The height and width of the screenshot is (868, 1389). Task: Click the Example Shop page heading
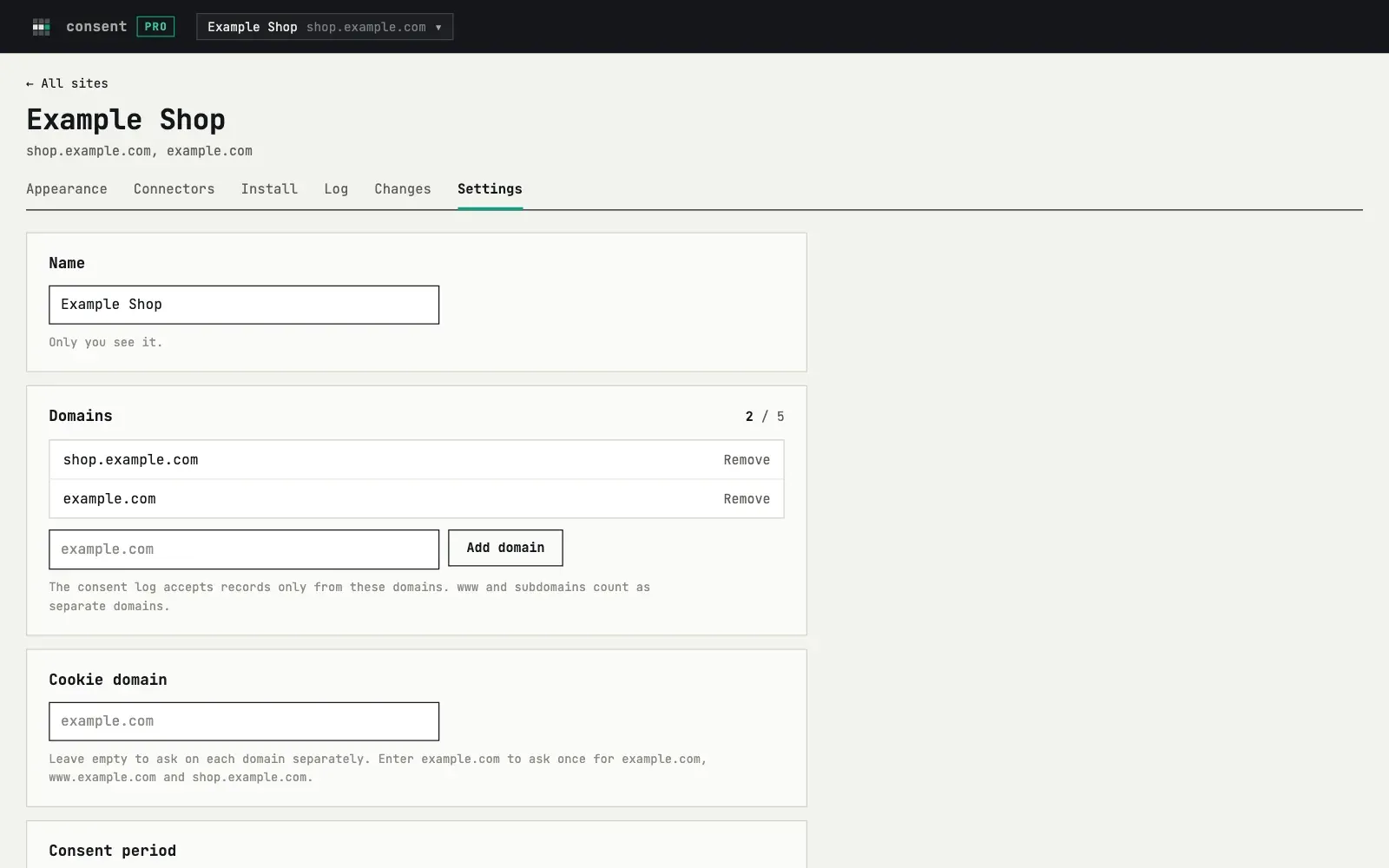click(x=126, y=120)
